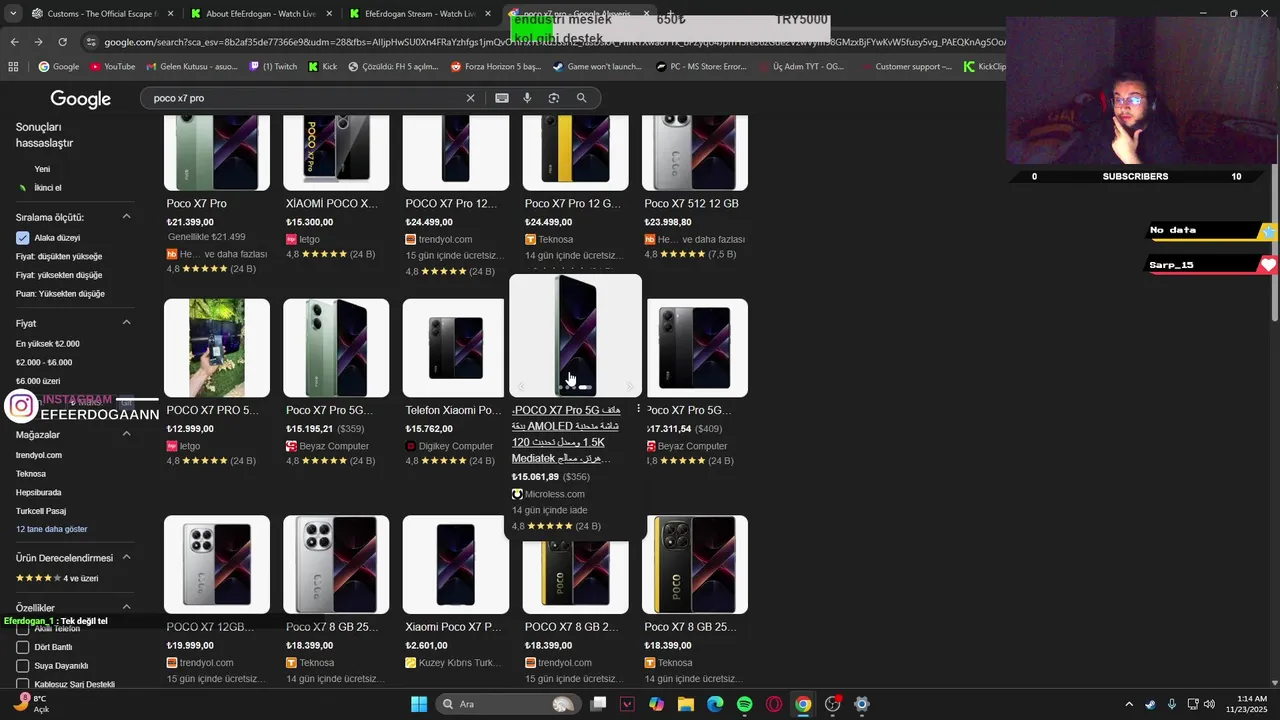Filter by store Turkcell Pasaj
Viewport: 1280px width, 720px height.
tap(41, 511)
